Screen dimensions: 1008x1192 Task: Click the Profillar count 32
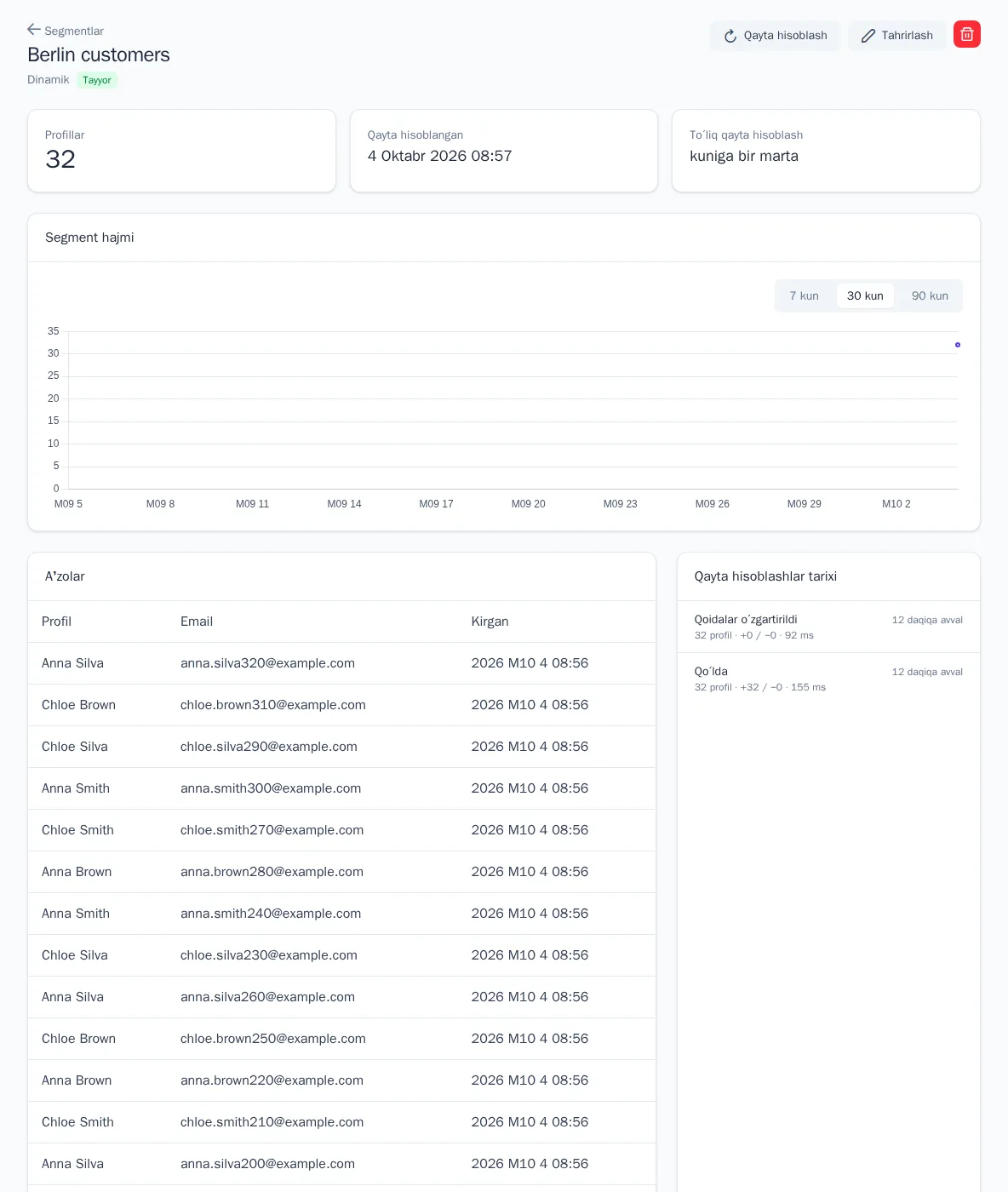point(60,159)
